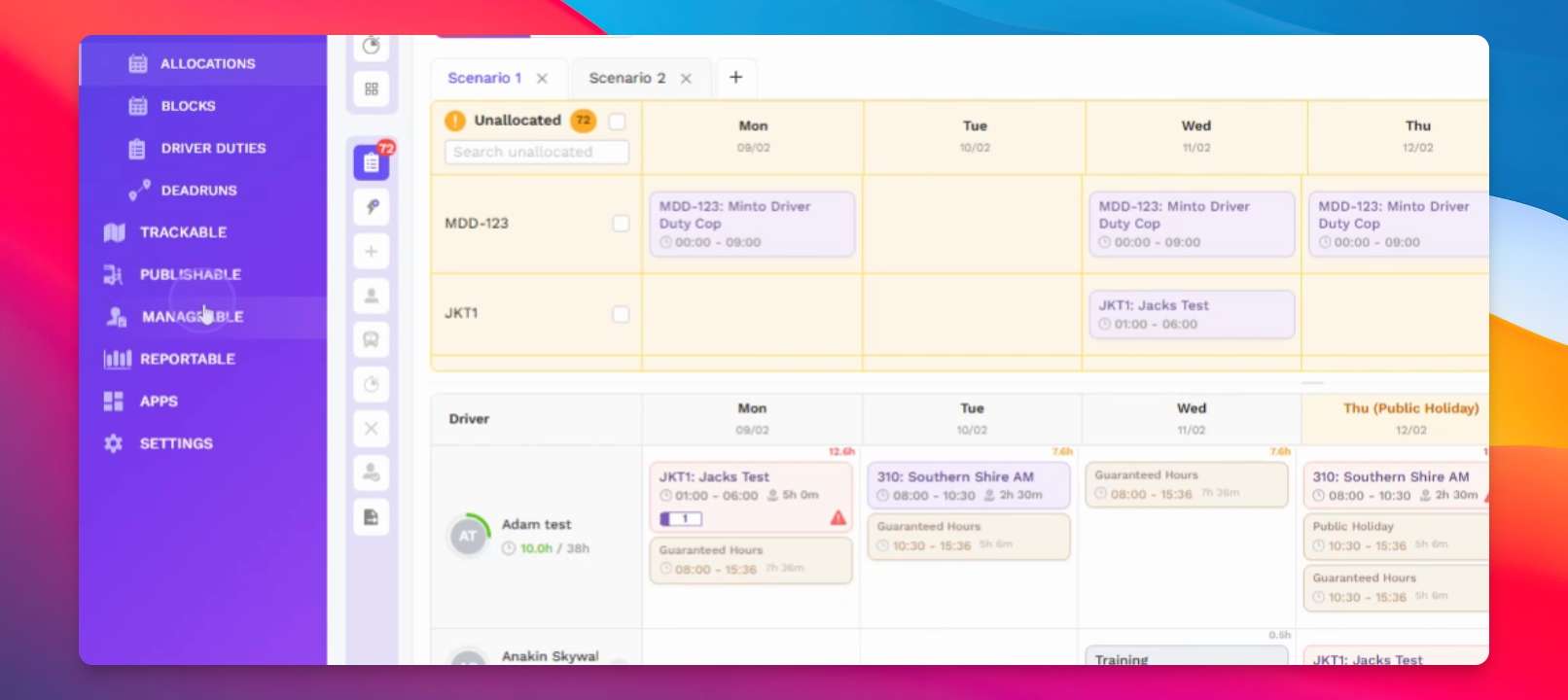
Task: Select the Deadruns route icon
Action: pos(139,191)
